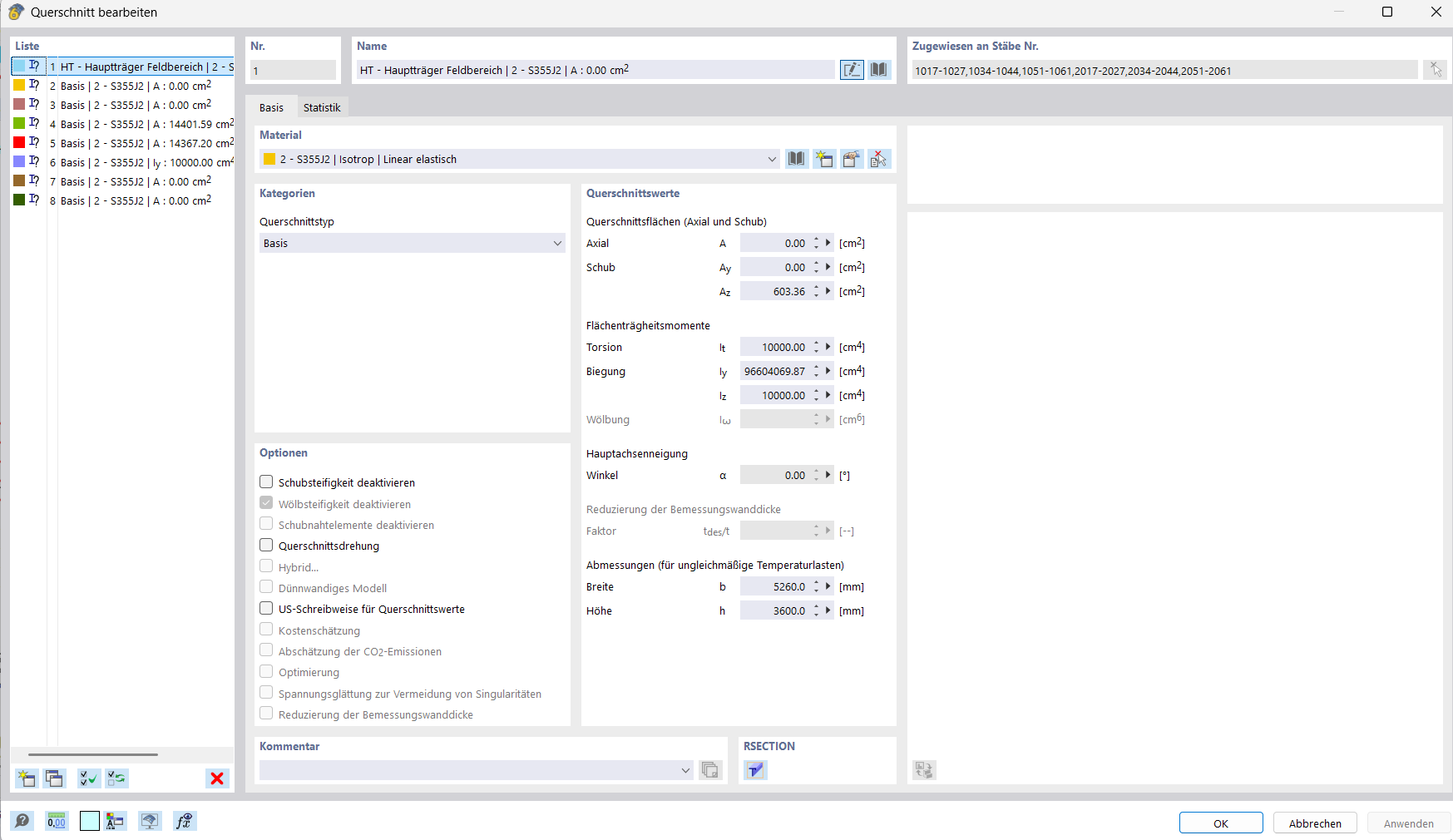Click the Name input field
This screenshot has width=1453, height=840.
tap(596, 70)
